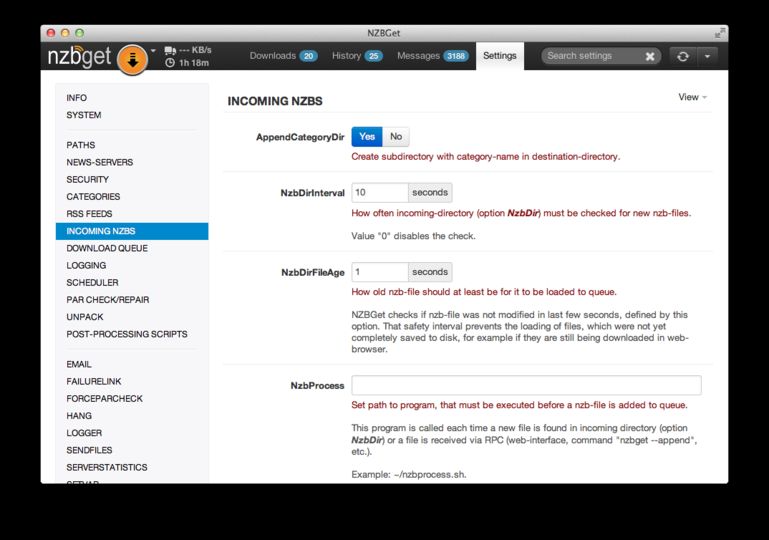Open DOWNLOAD QUEUE section
Viewport: 769px width, 540px height.
(x=107, y=248)
